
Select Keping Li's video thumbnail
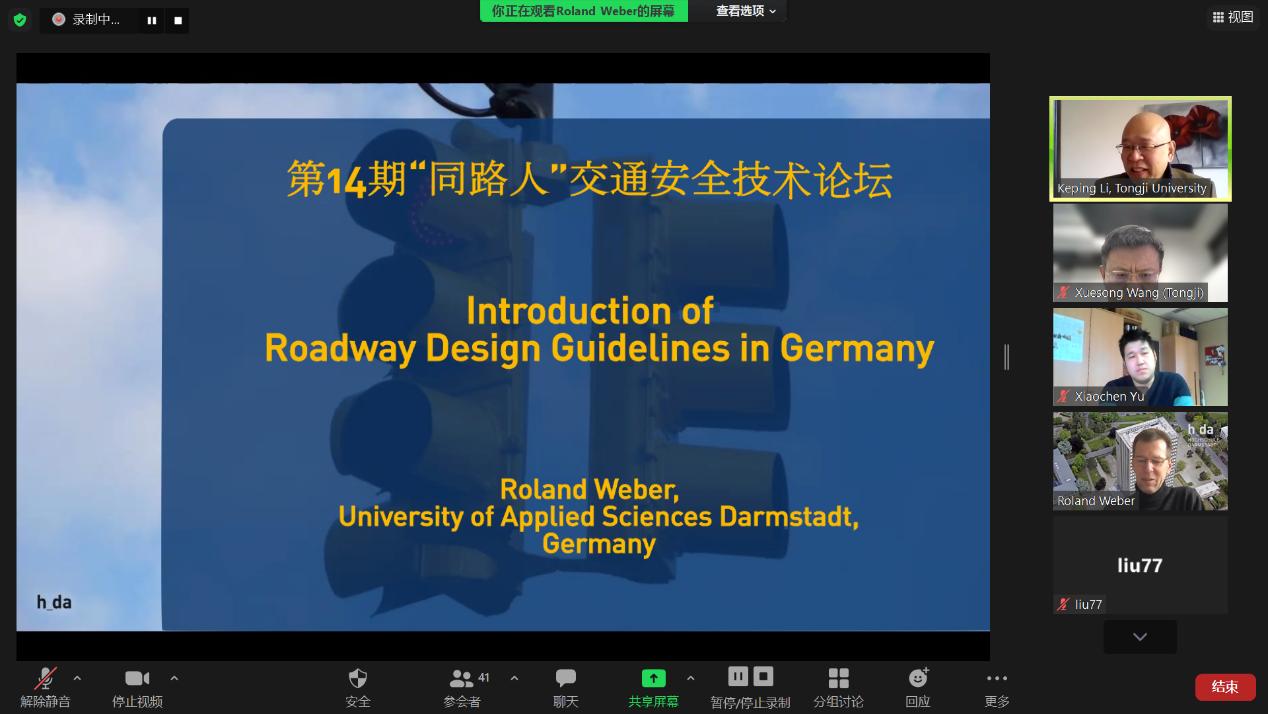pos(1140,148)
